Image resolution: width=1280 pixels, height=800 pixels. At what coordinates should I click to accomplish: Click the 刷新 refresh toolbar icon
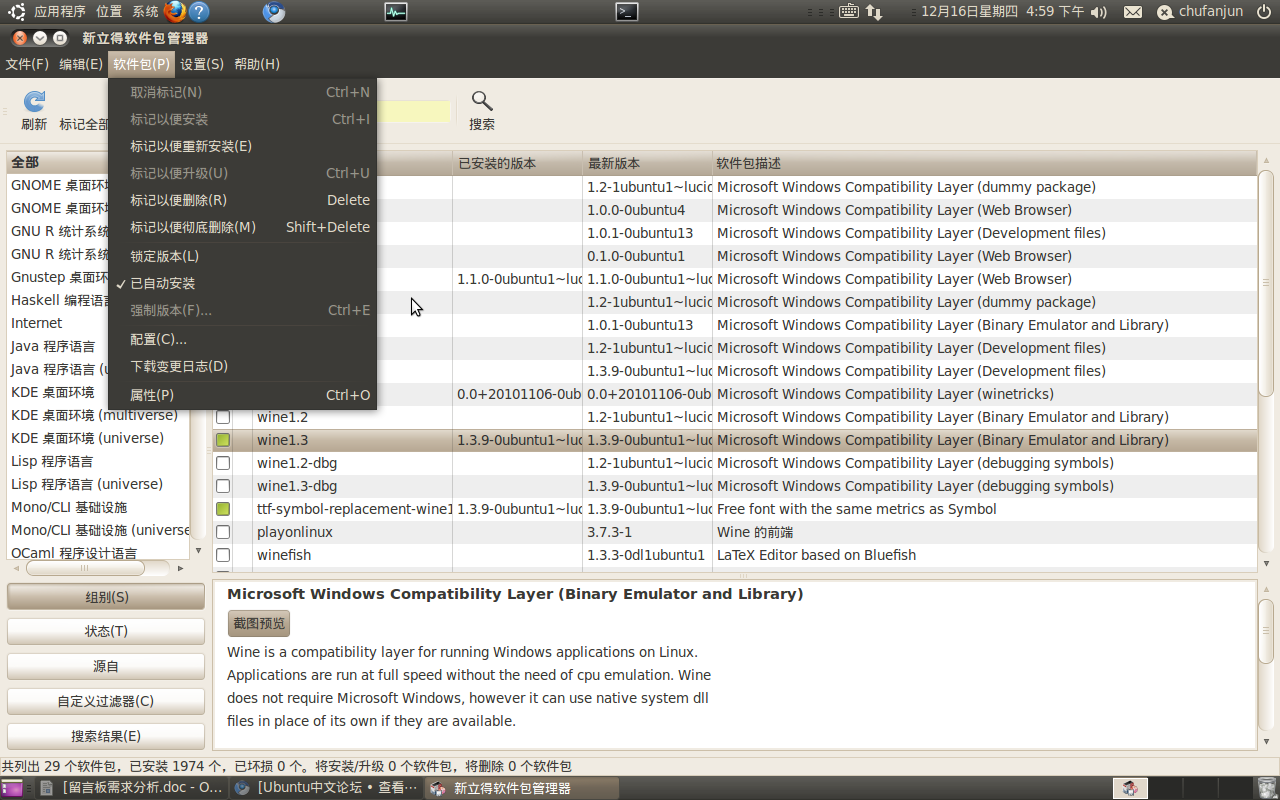pos(34,101)
